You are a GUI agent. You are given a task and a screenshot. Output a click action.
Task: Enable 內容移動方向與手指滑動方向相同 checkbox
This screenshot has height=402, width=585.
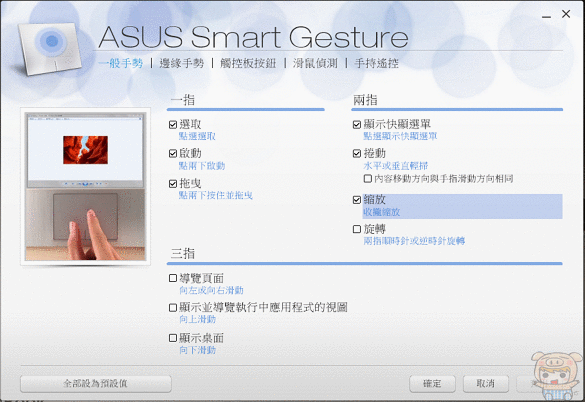tap(368, 179)
